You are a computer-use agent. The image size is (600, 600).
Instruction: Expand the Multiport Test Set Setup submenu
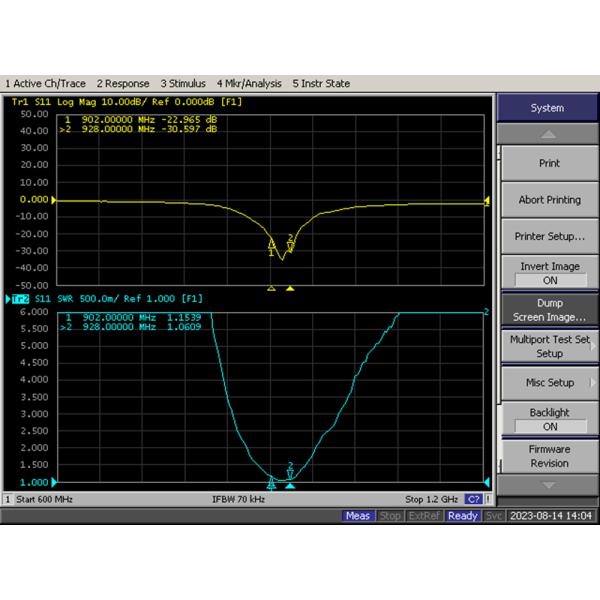click(x=549, y=346)
